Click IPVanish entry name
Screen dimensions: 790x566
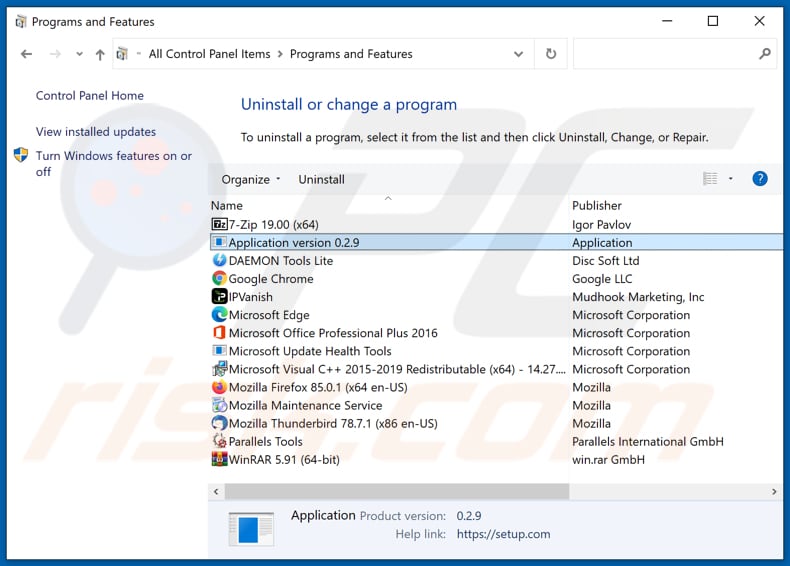250,297
